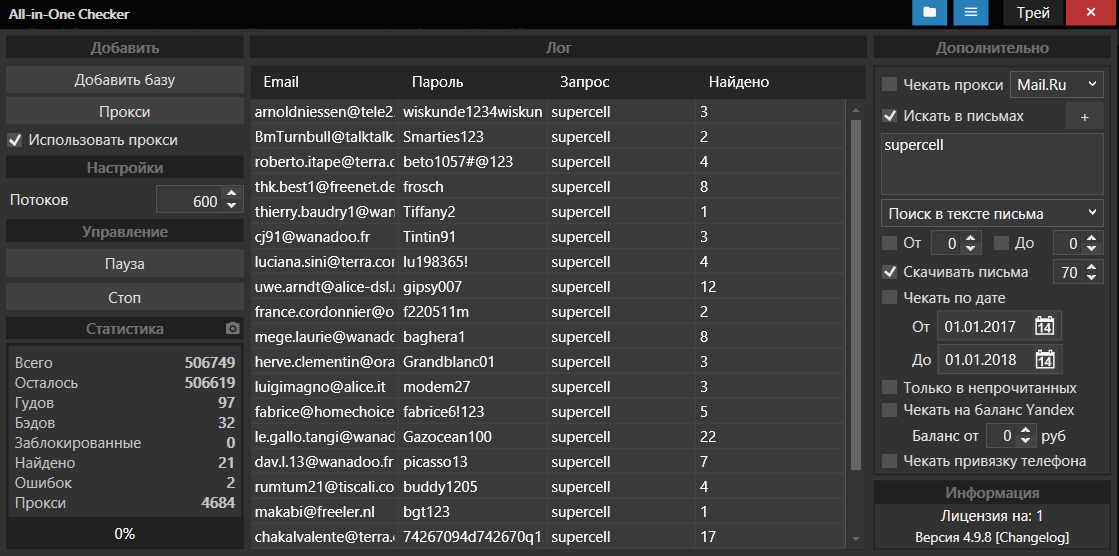Open the Поиск в тексте письма dropdown
The image size is (1119, 556).
point(992,213)
